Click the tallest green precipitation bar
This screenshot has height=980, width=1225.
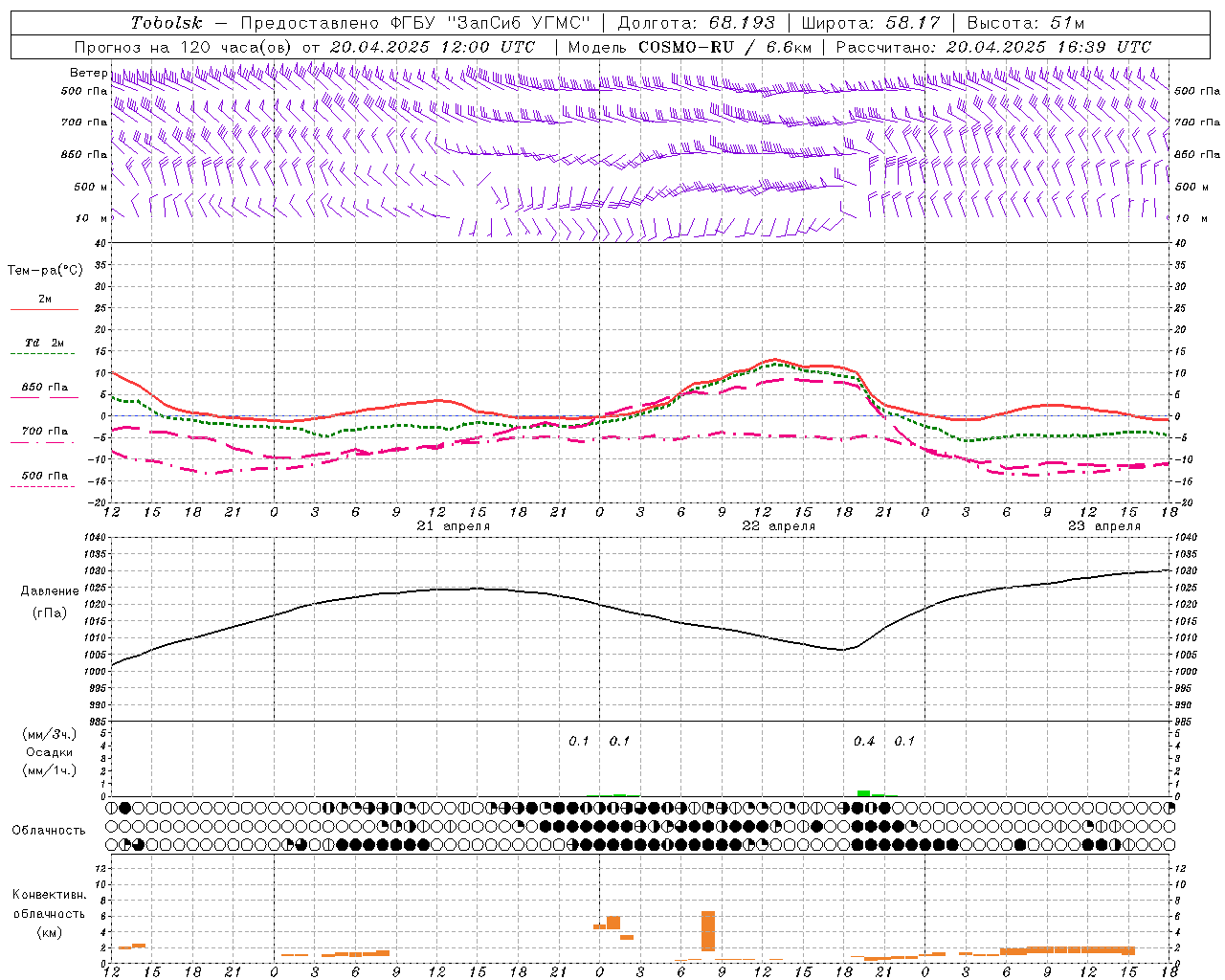pyautogui.click(x=863, y=793)
